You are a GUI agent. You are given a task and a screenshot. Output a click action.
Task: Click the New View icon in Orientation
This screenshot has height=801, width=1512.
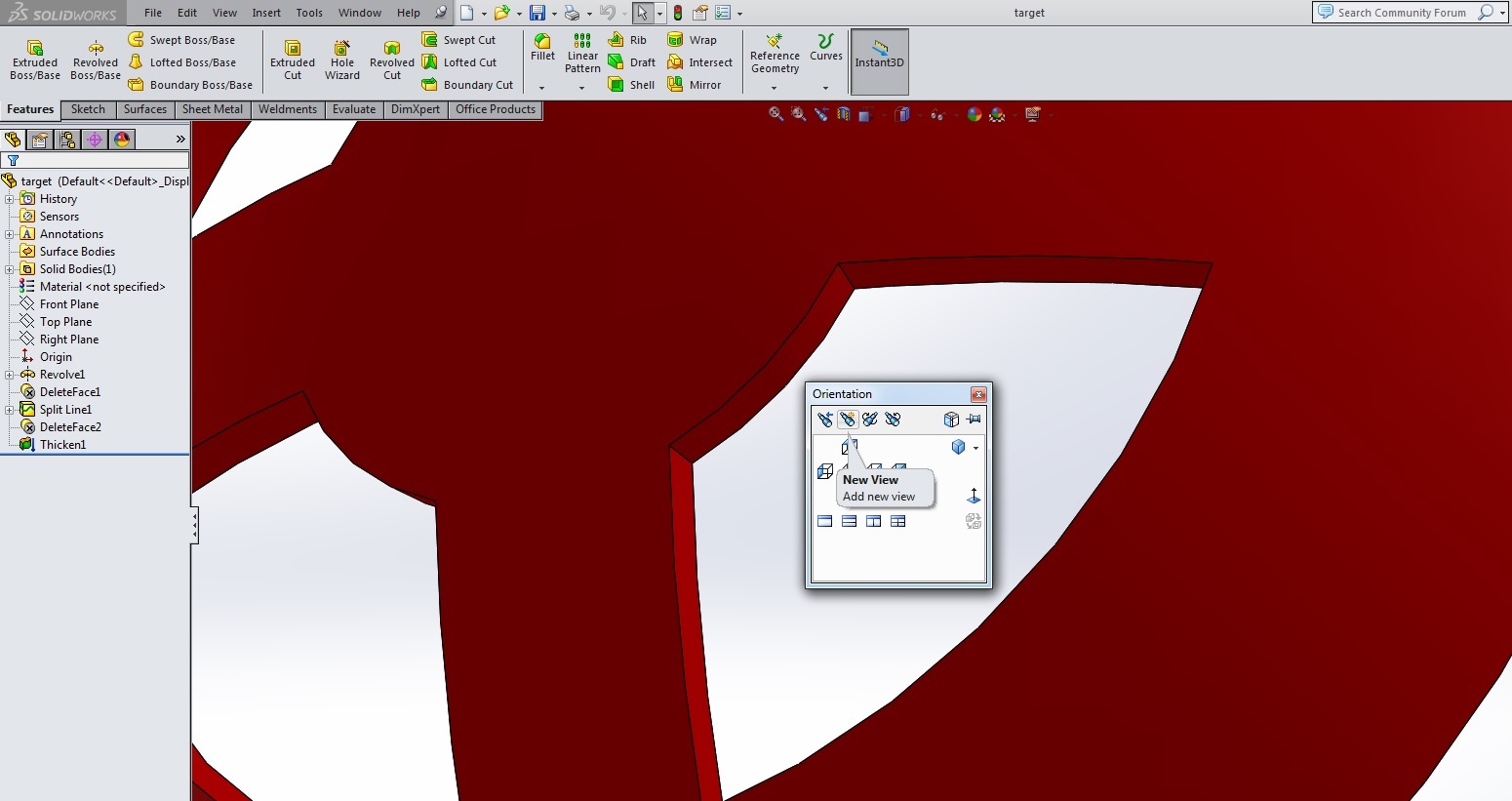click(848, 420)
